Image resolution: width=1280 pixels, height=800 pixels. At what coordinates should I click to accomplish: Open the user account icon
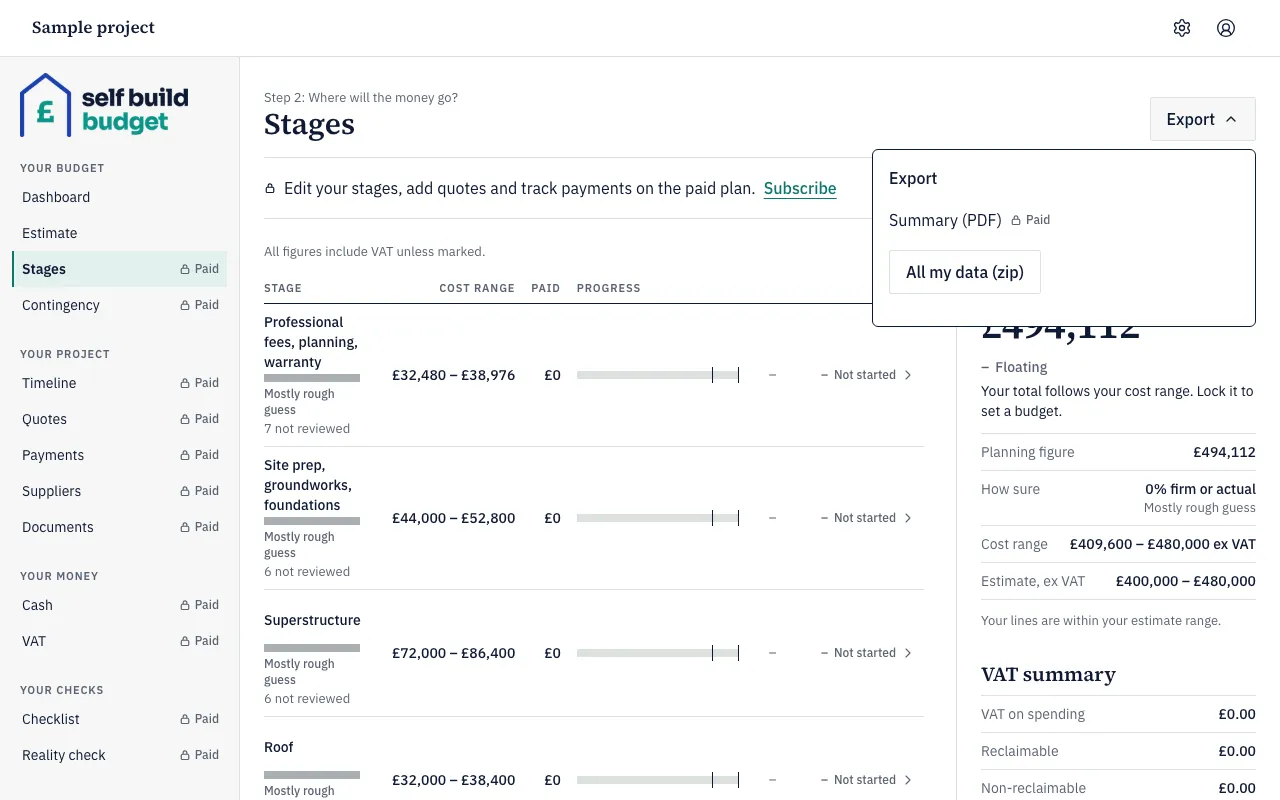coord(1226,28)
